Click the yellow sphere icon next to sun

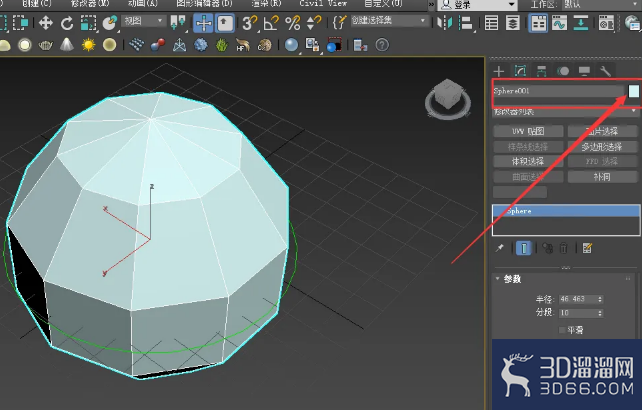[x=109, y=45]
